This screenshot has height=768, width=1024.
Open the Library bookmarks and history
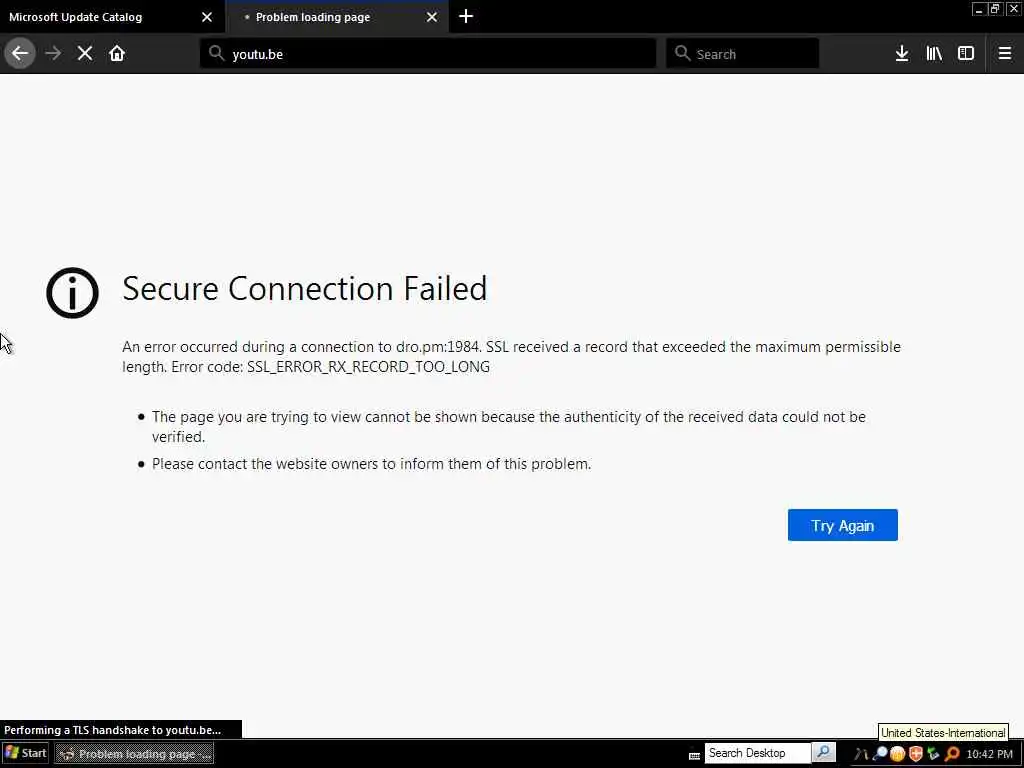pos(934,53)
